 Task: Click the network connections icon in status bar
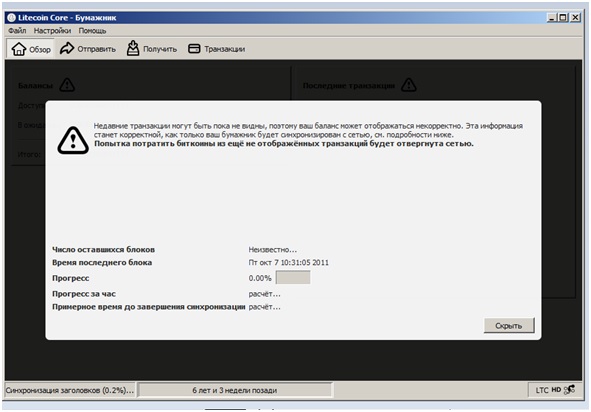(x=570, y=390)
